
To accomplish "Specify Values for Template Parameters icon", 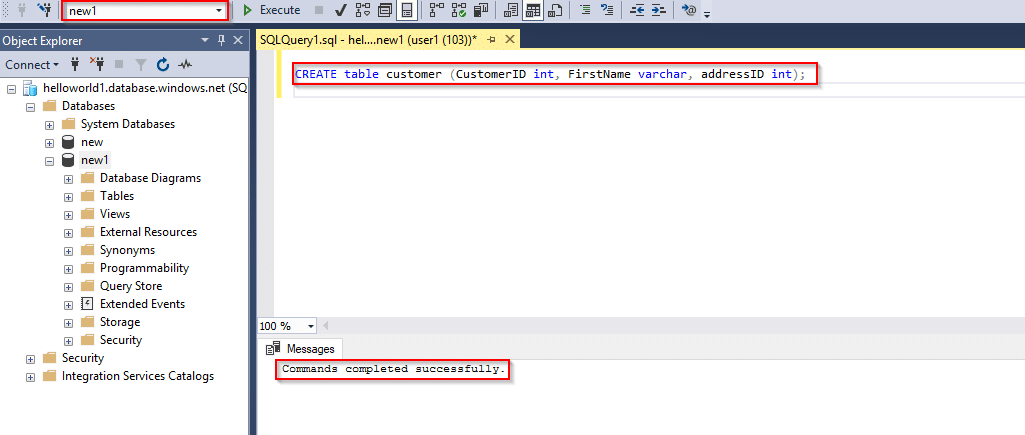I will (688, 10).
